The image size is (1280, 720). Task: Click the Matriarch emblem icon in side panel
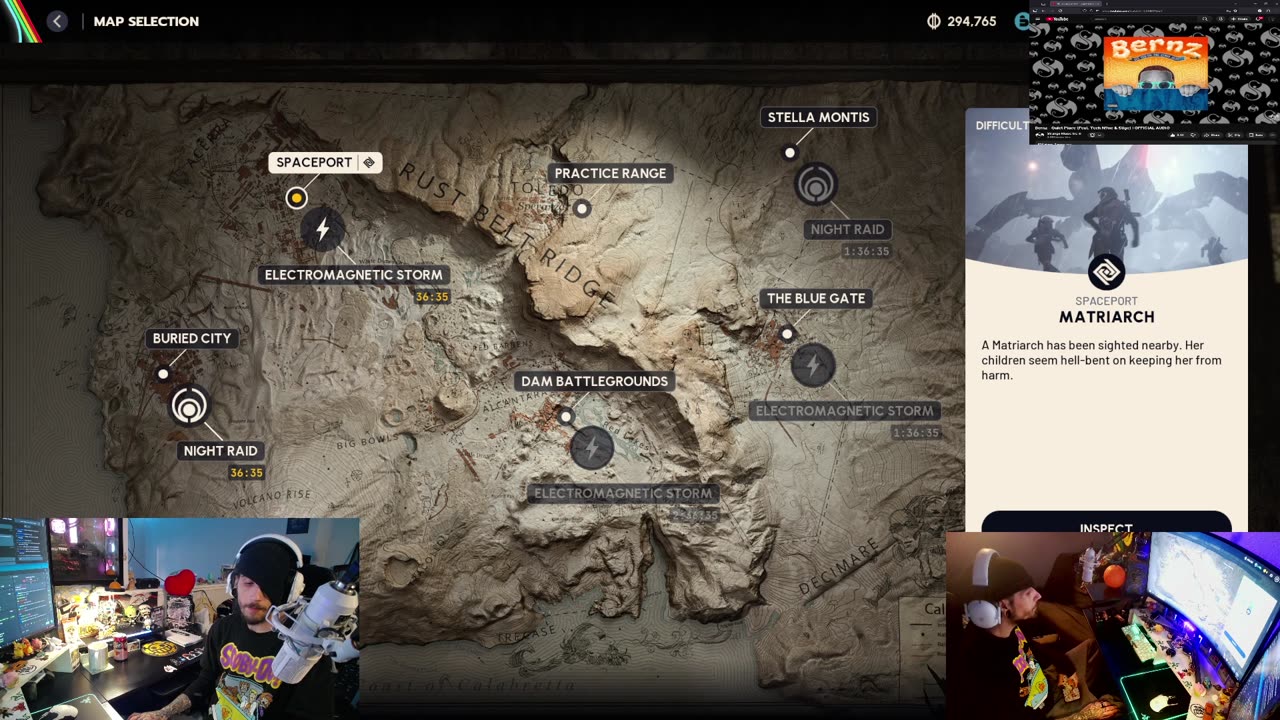1106,272
